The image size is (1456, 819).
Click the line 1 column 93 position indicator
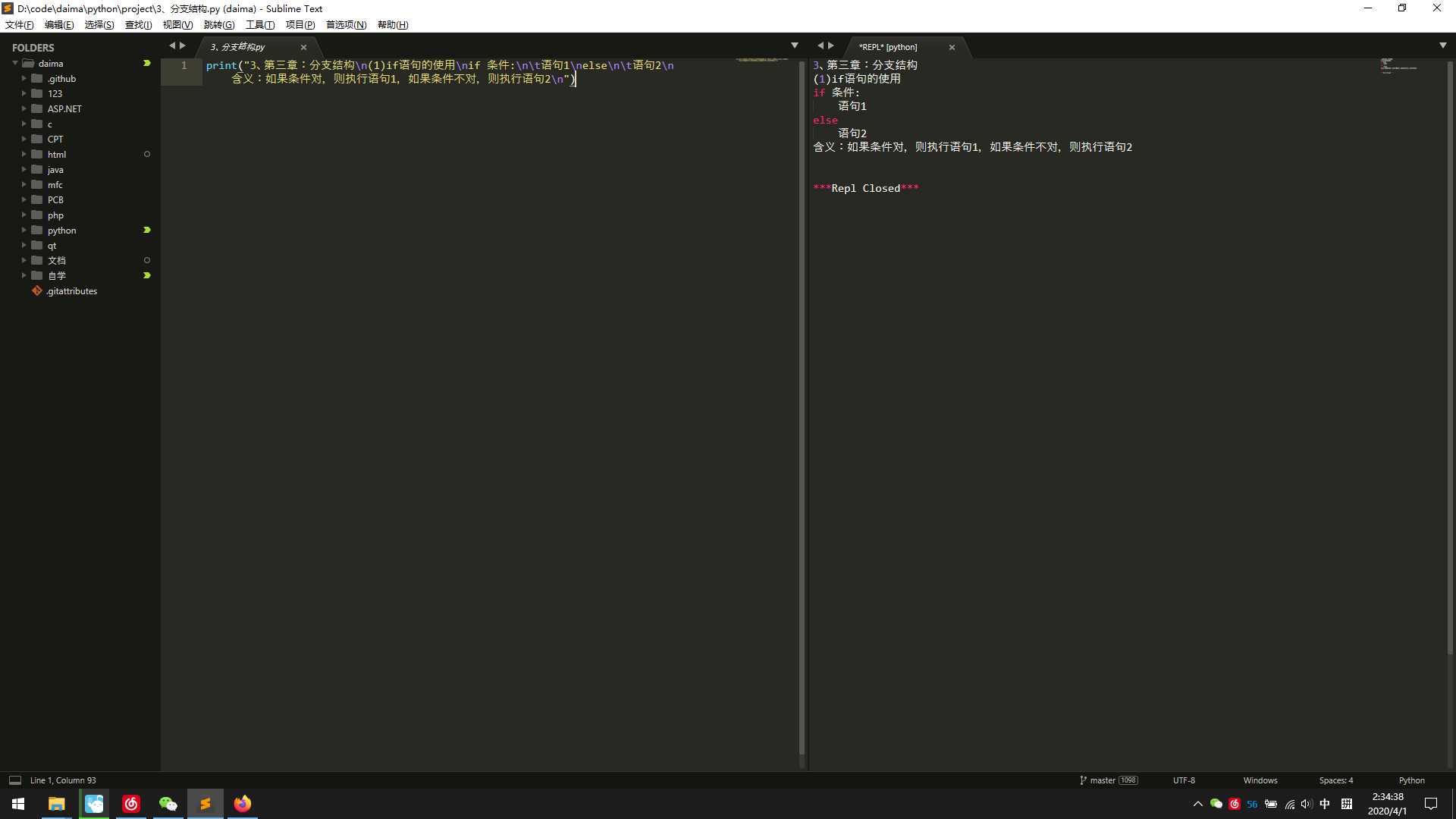click(x=62, y=780)
